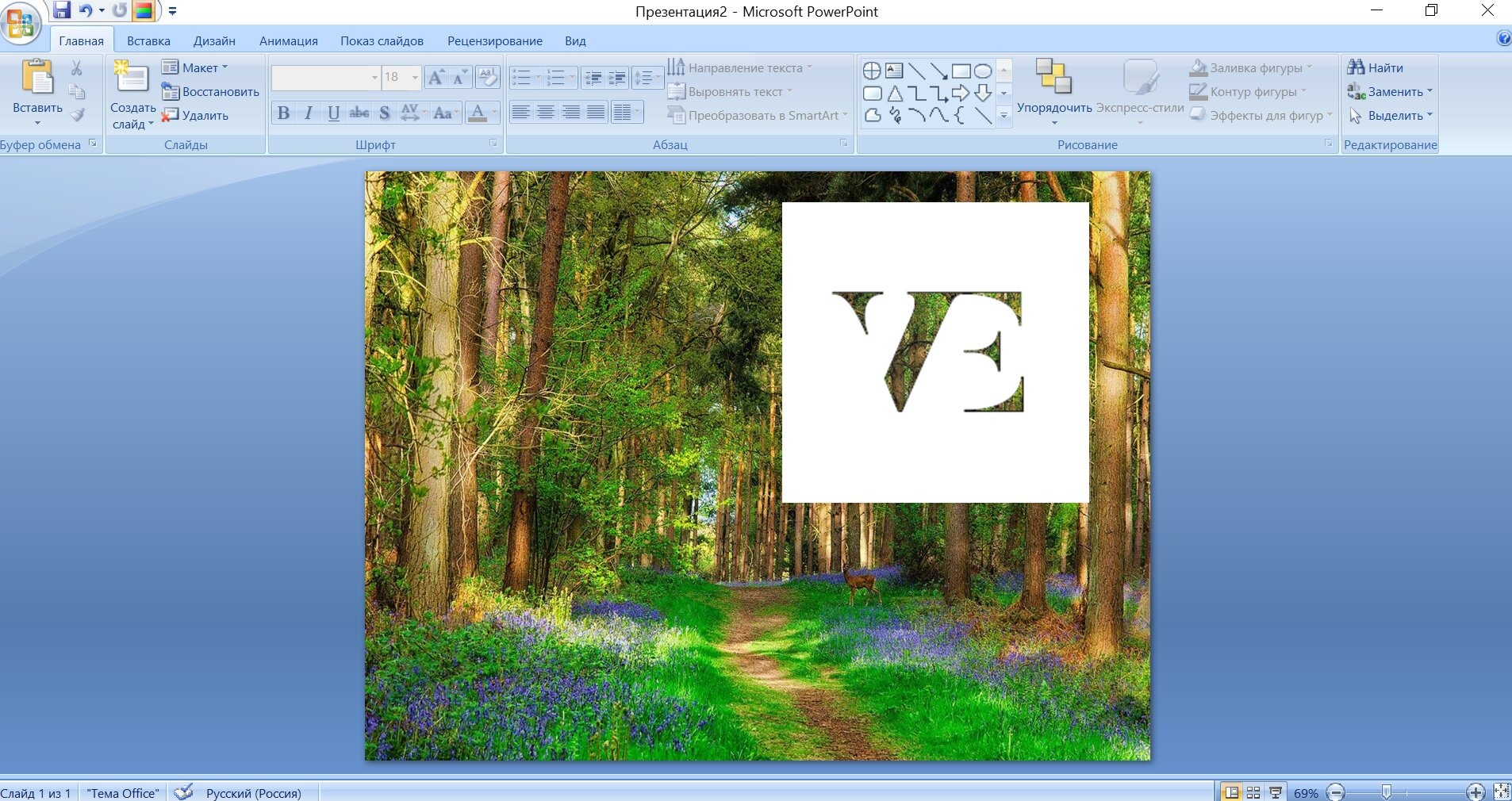
Task: Click the Русский (Россия) language indicator
Action: click(x=254, y=793)
